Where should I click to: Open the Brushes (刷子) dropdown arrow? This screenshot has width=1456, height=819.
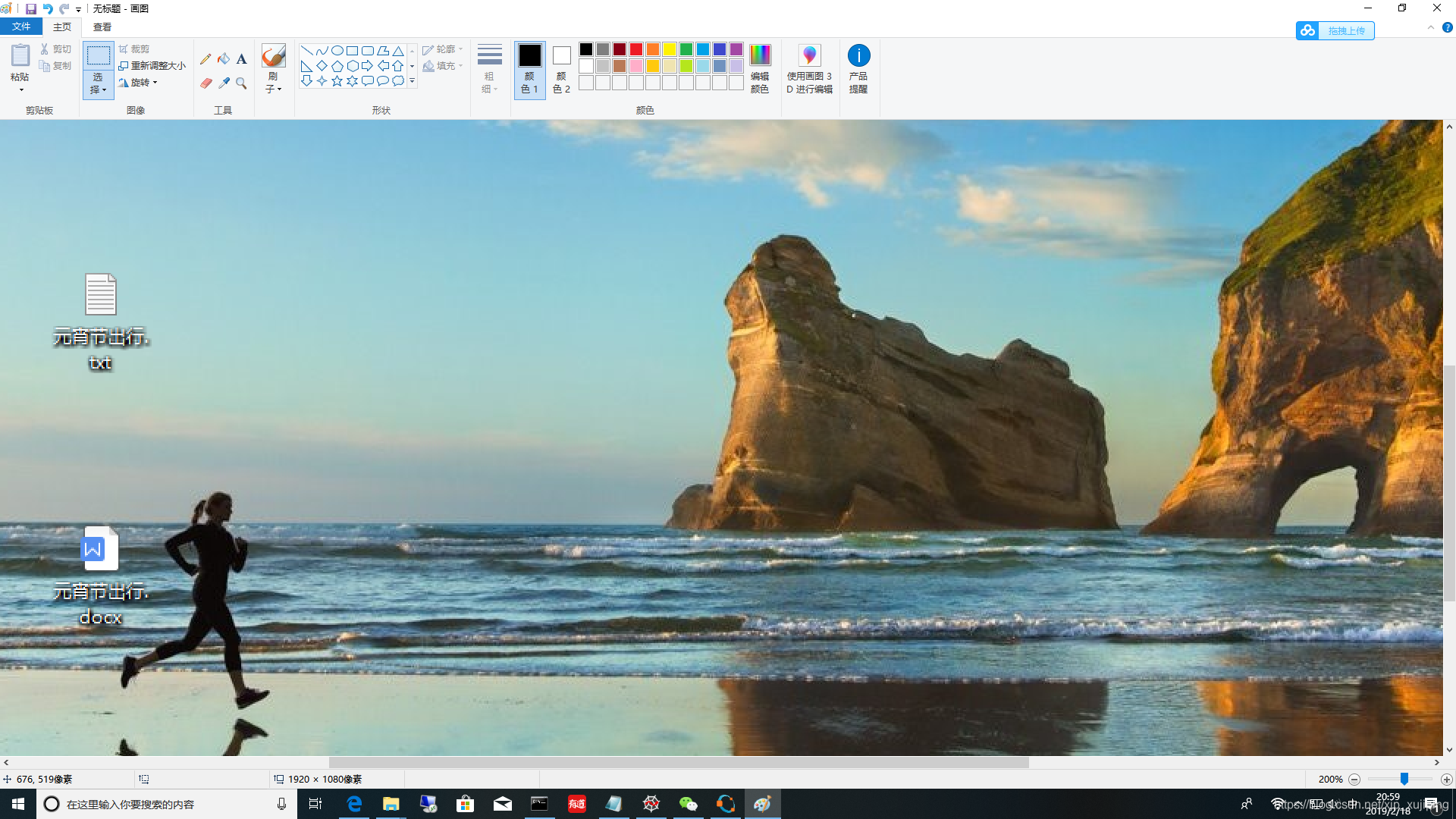[279, 89]
